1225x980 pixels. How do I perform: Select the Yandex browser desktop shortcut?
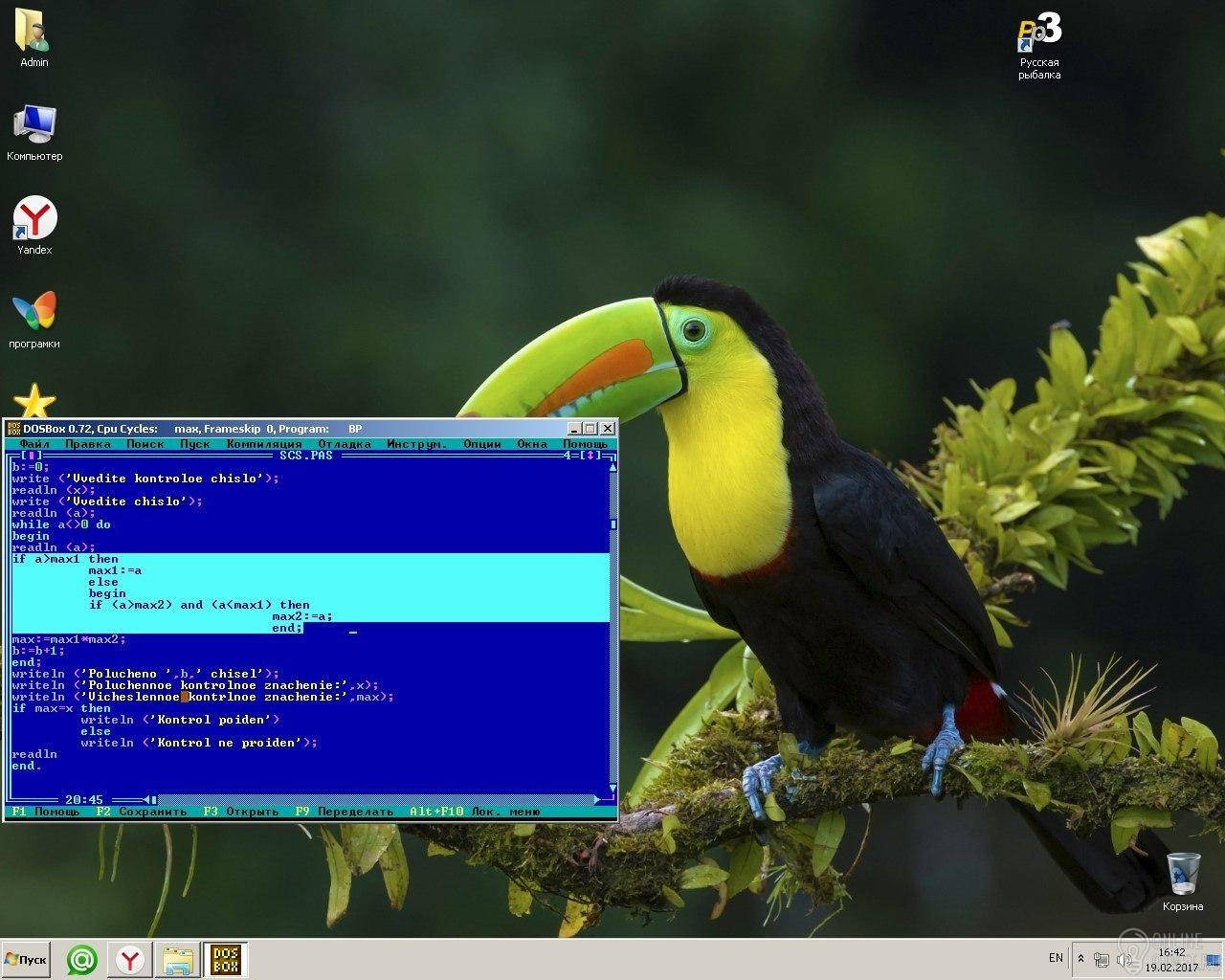click(x=34, y=221)
